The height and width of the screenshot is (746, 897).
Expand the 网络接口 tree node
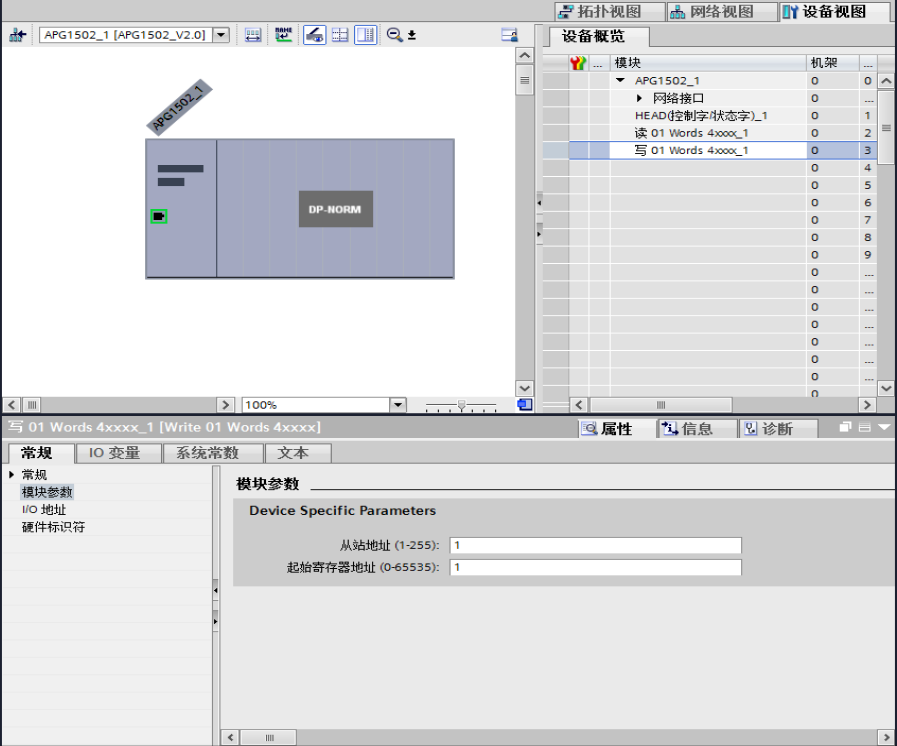coord(640,98)
